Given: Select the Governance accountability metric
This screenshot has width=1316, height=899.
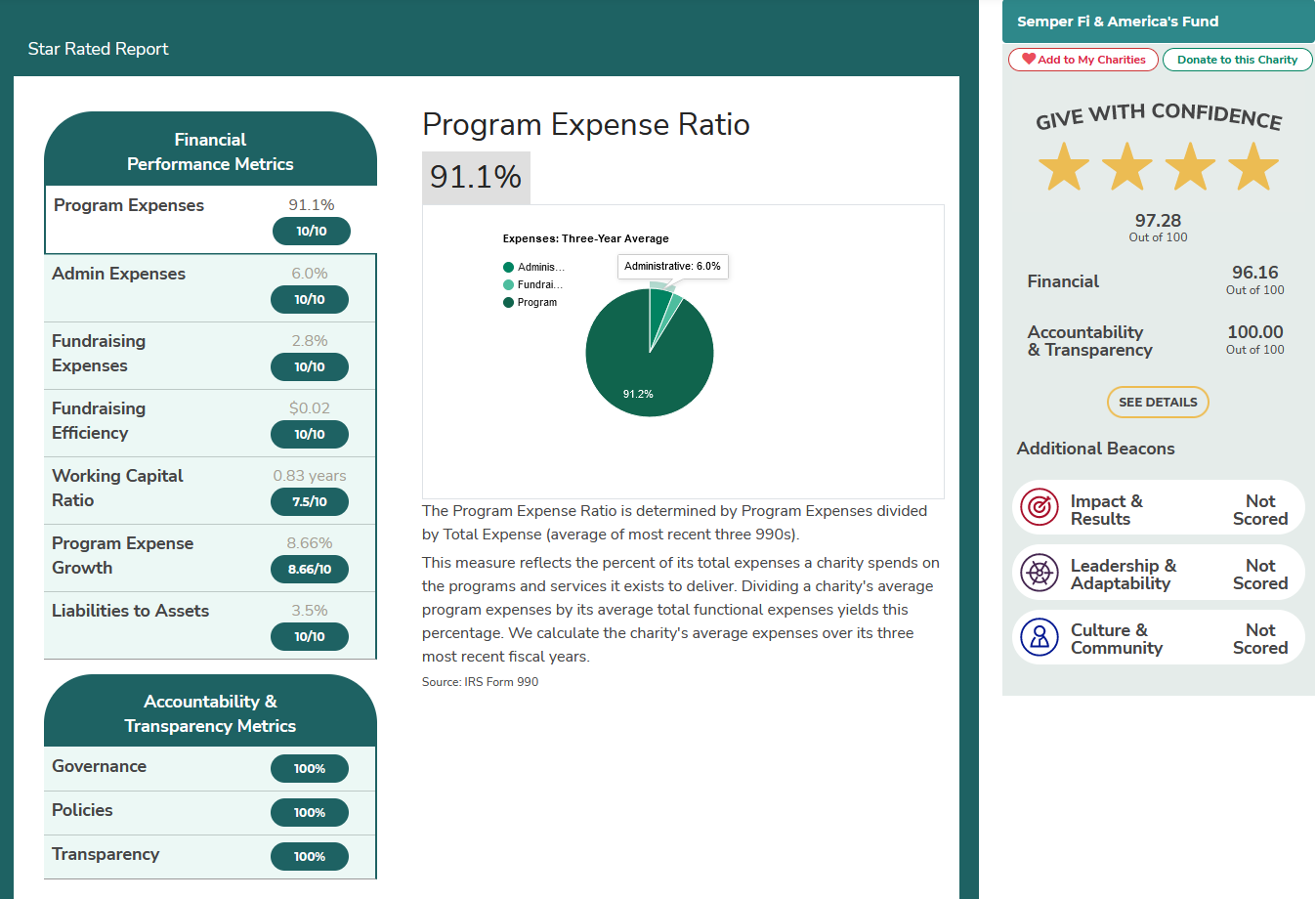Looking at the screenshot, I should tap(210, 768).
